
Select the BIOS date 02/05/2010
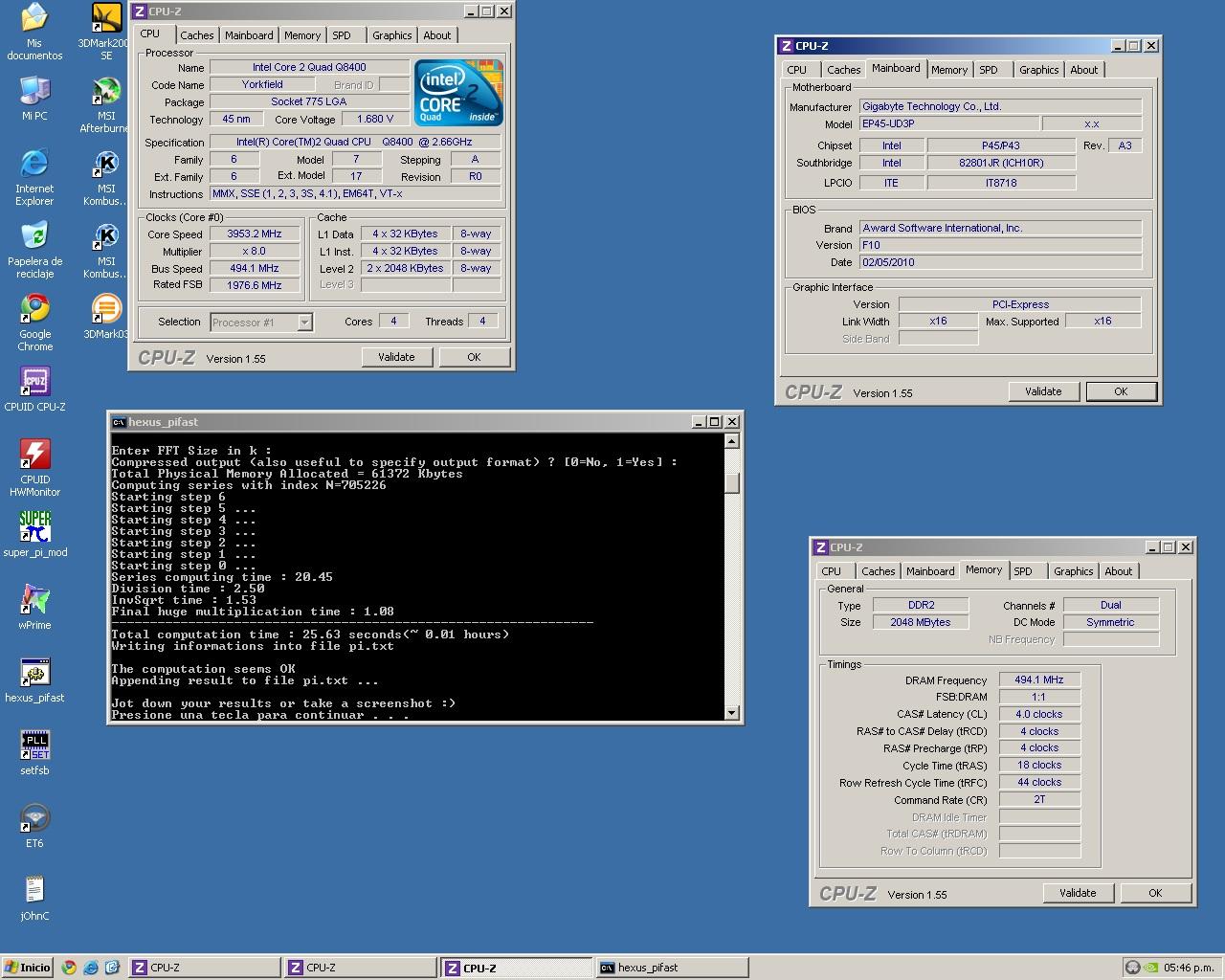[1000, 262]
